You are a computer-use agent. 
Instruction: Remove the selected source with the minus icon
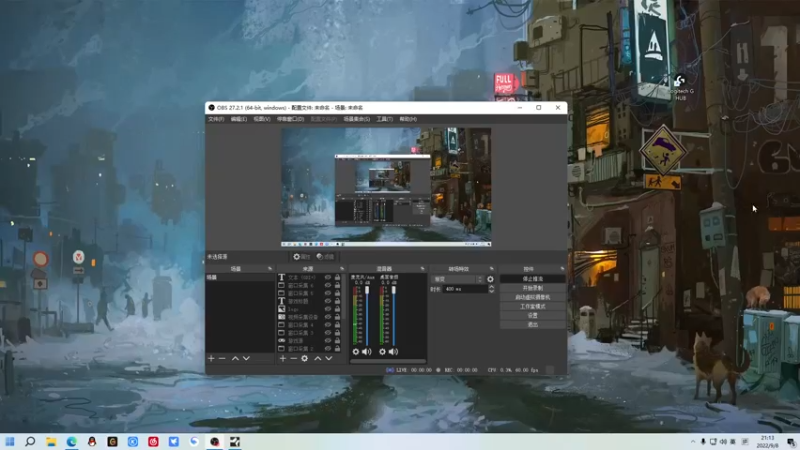pos(293,359)
